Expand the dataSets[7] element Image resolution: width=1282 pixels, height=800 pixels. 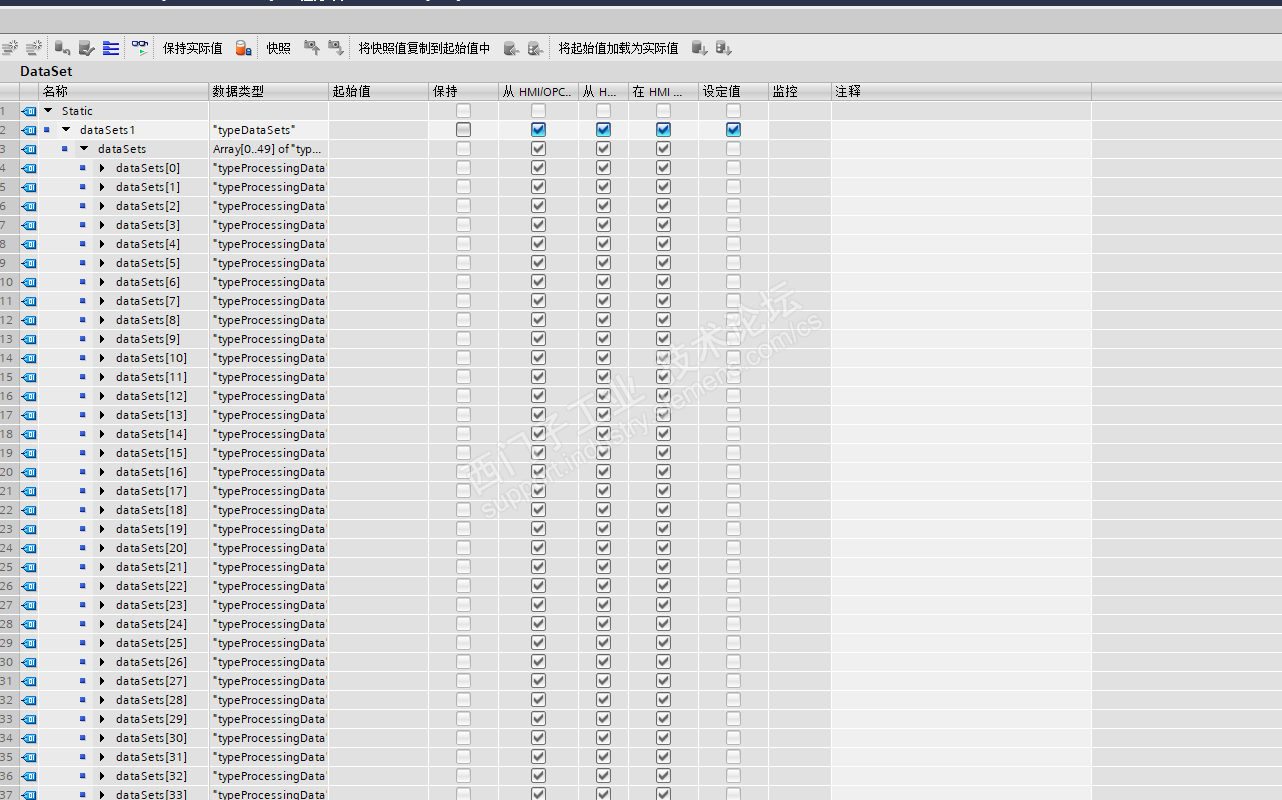pyautogui.click(x=102, y=301)
